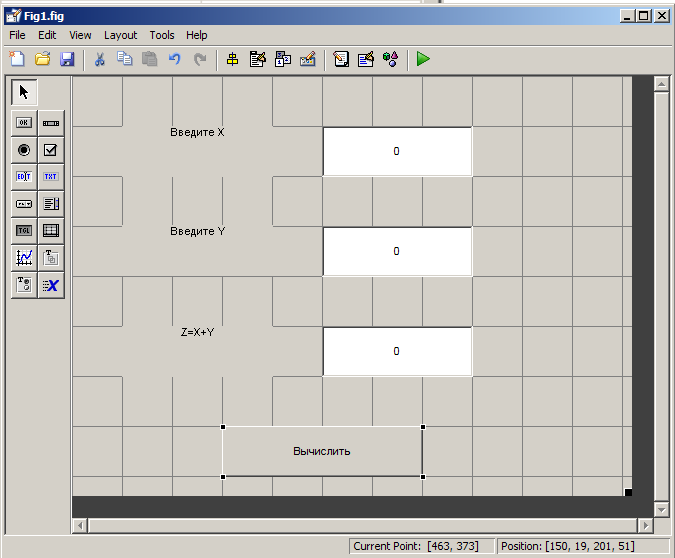
Task: Click the New Figure toolbar icon
Action: (x=17, y=59)
